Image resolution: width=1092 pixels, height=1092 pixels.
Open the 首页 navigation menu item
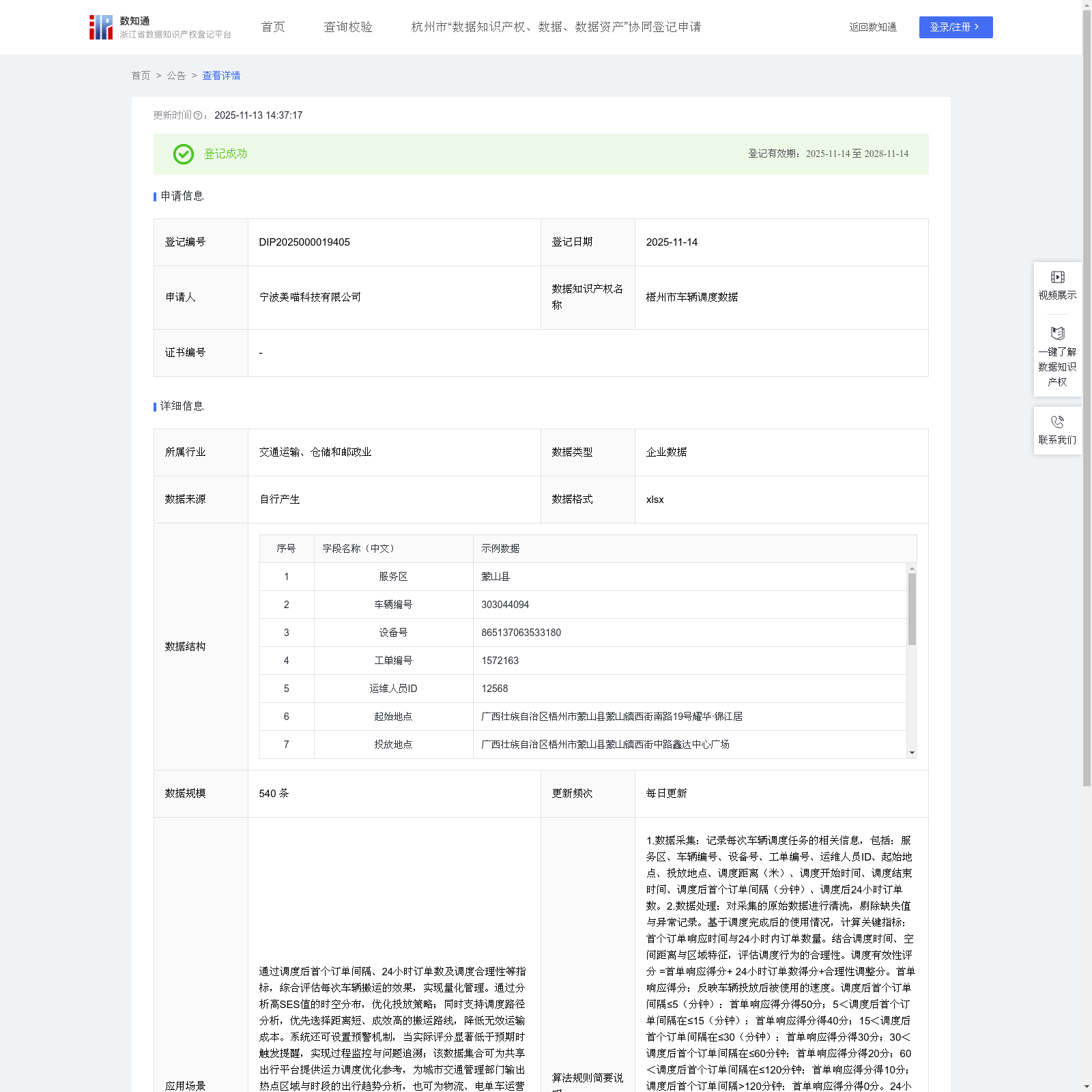coord(273,27)
